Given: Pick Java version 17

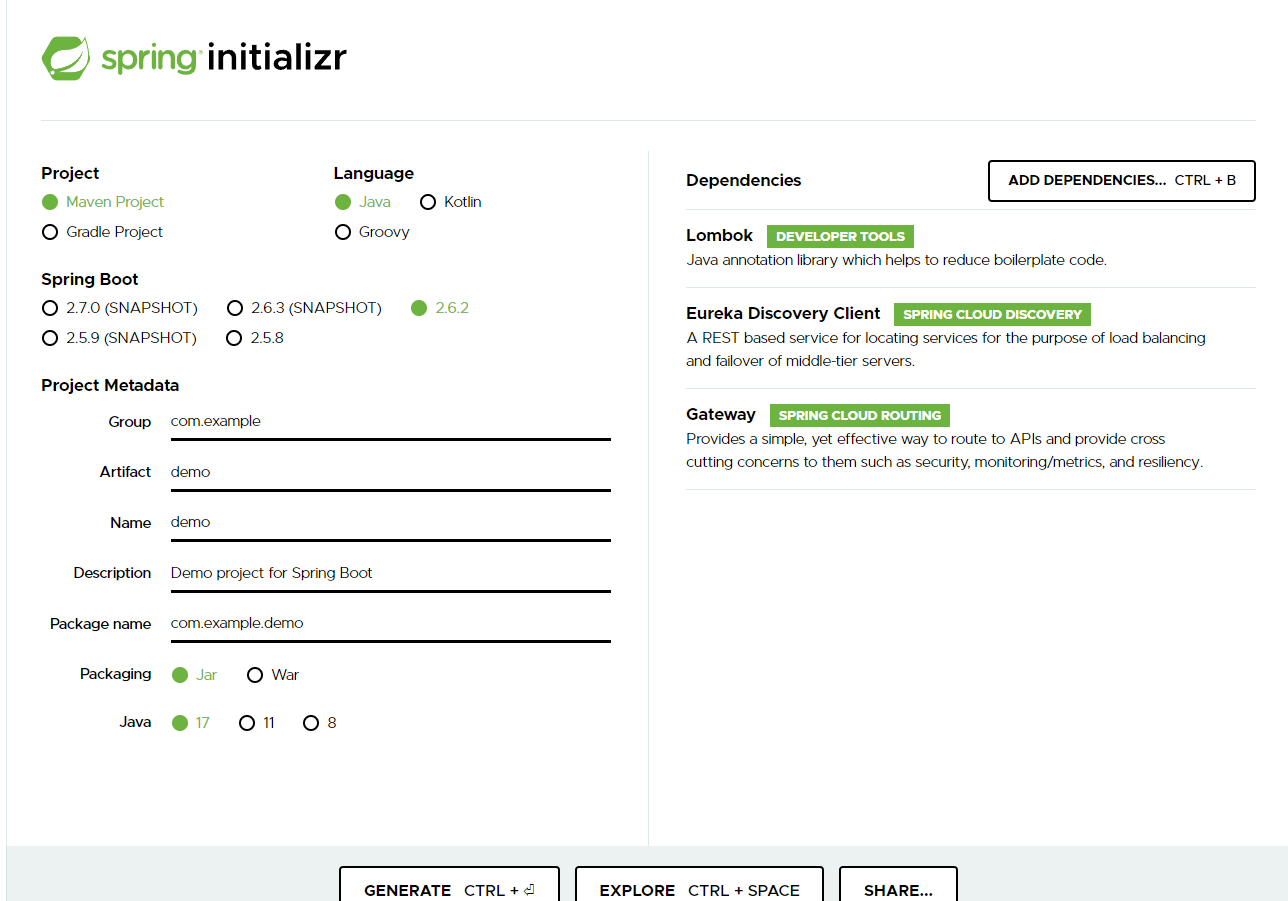Looking at the screenshot, I should (191, 723).
